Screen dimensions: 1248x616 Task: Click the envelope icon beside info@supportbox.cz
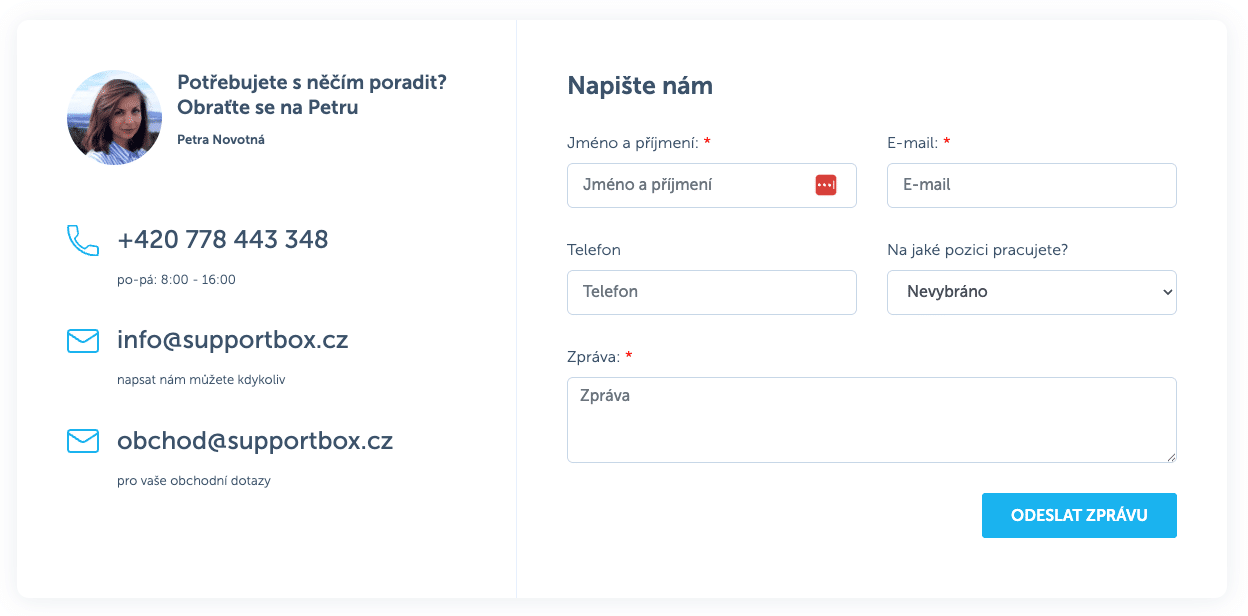pyautogui.click(x=83, y=341)
